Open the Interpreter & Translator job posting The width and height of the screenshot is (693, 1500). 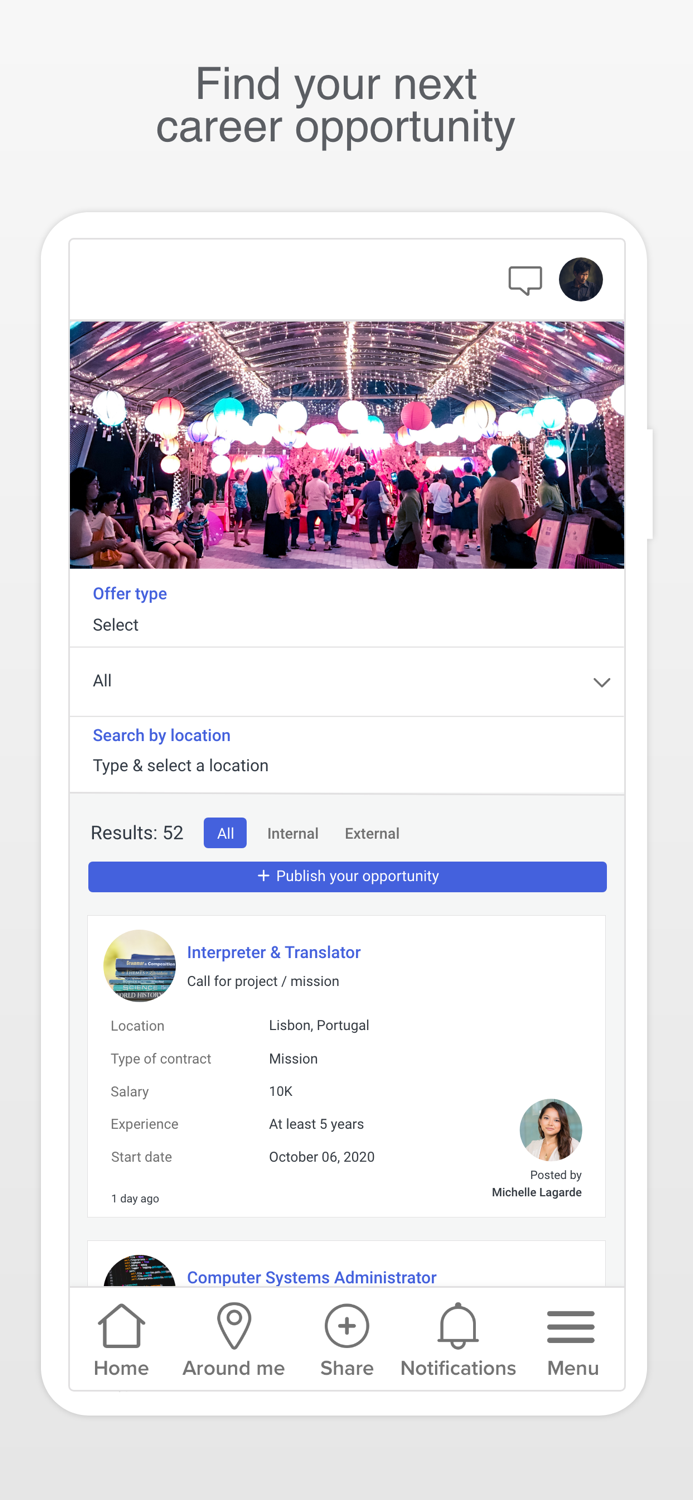pyautogui.click(x=273, y=952)
